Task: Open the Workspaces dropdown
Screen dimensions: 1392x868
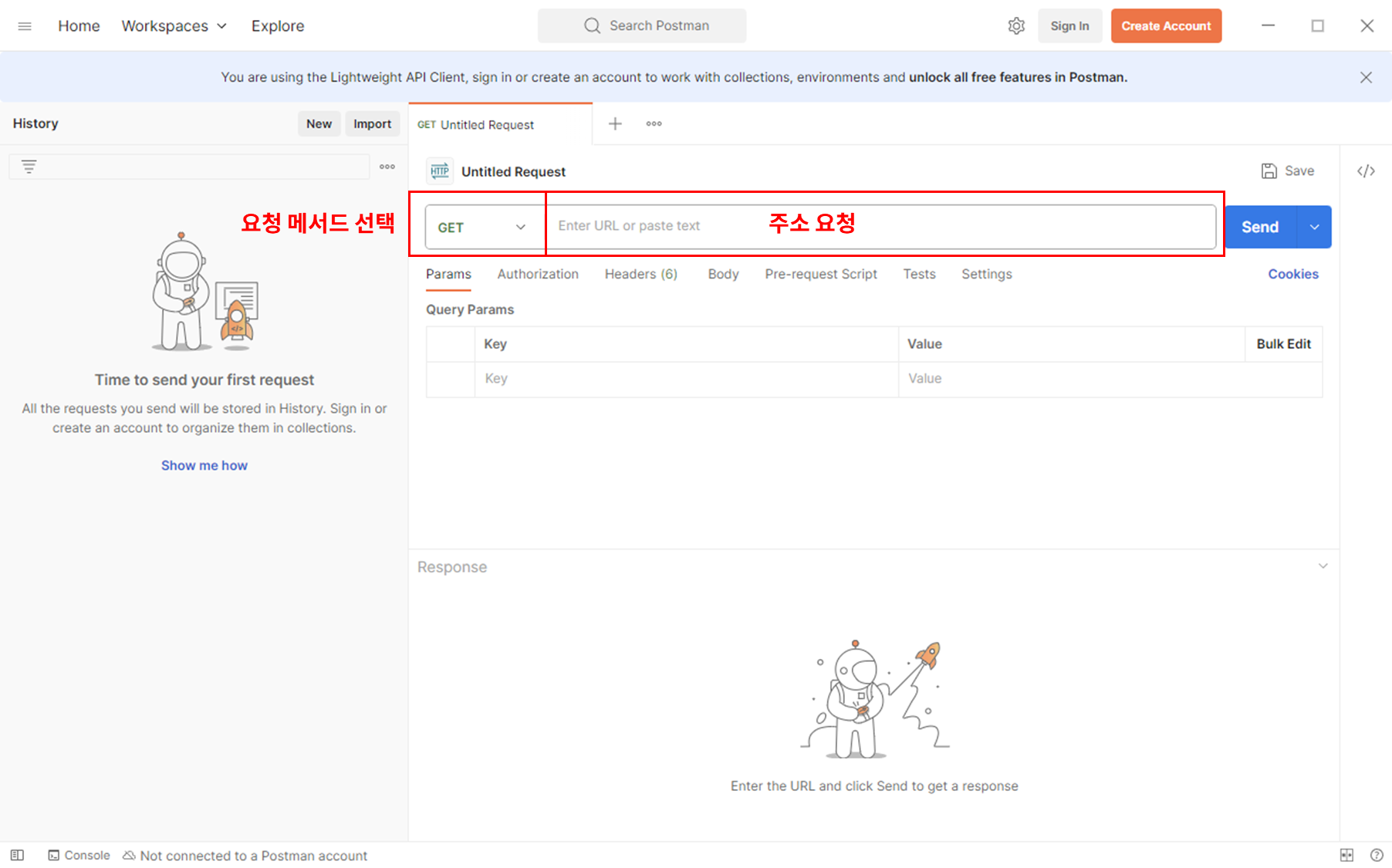Action: (x=174, y=26)
